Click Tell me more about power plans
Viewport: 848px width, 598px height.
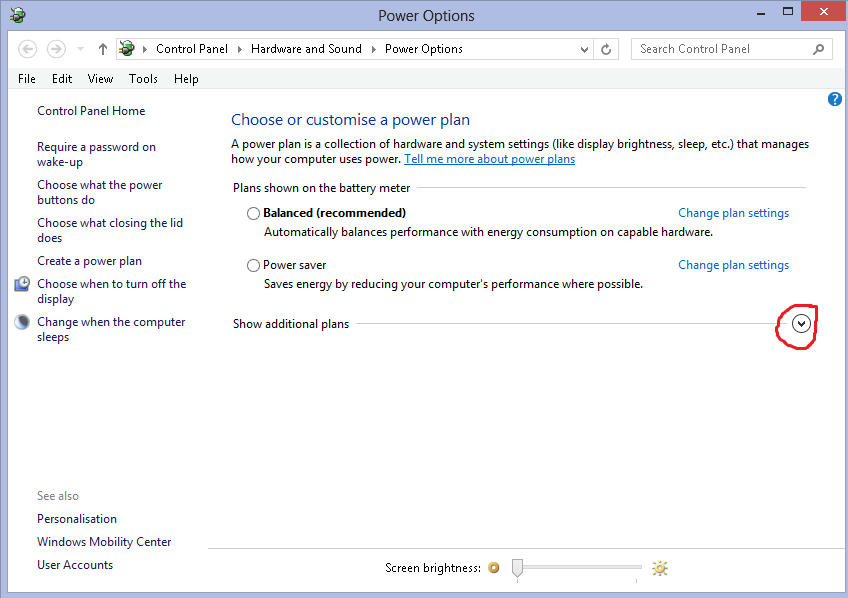(x=489, y=159)
